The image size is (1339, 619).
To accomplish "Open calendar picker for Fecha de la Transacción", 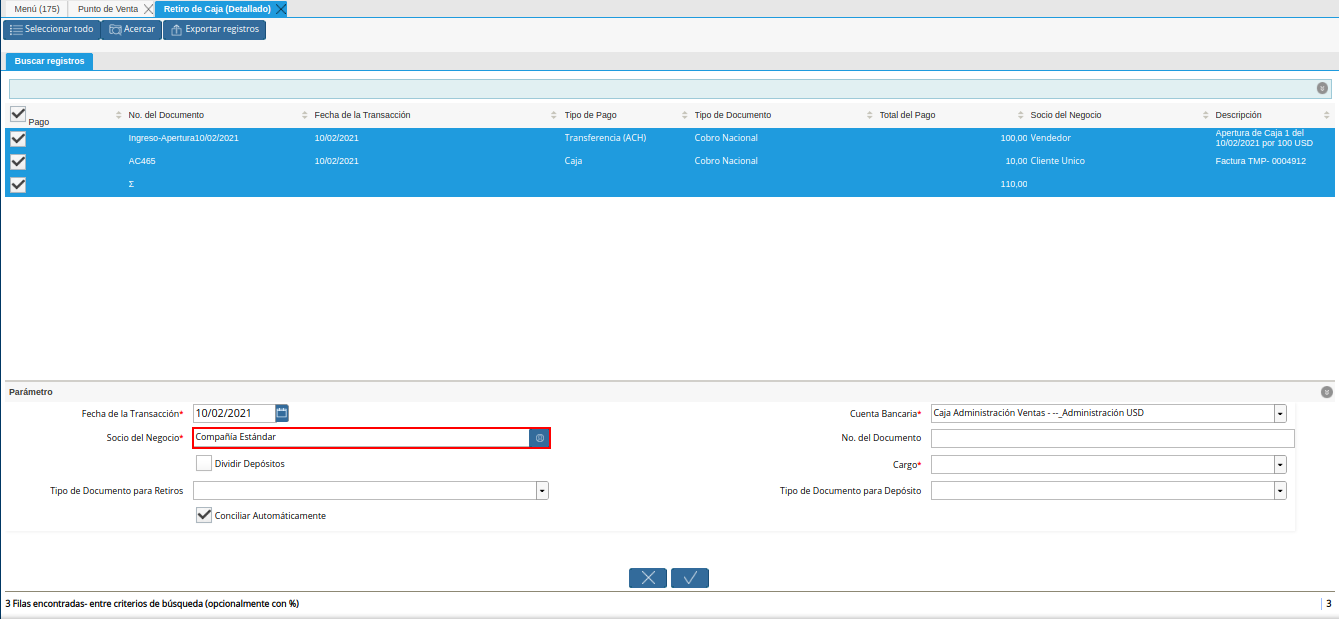I will tap(282, 413).
